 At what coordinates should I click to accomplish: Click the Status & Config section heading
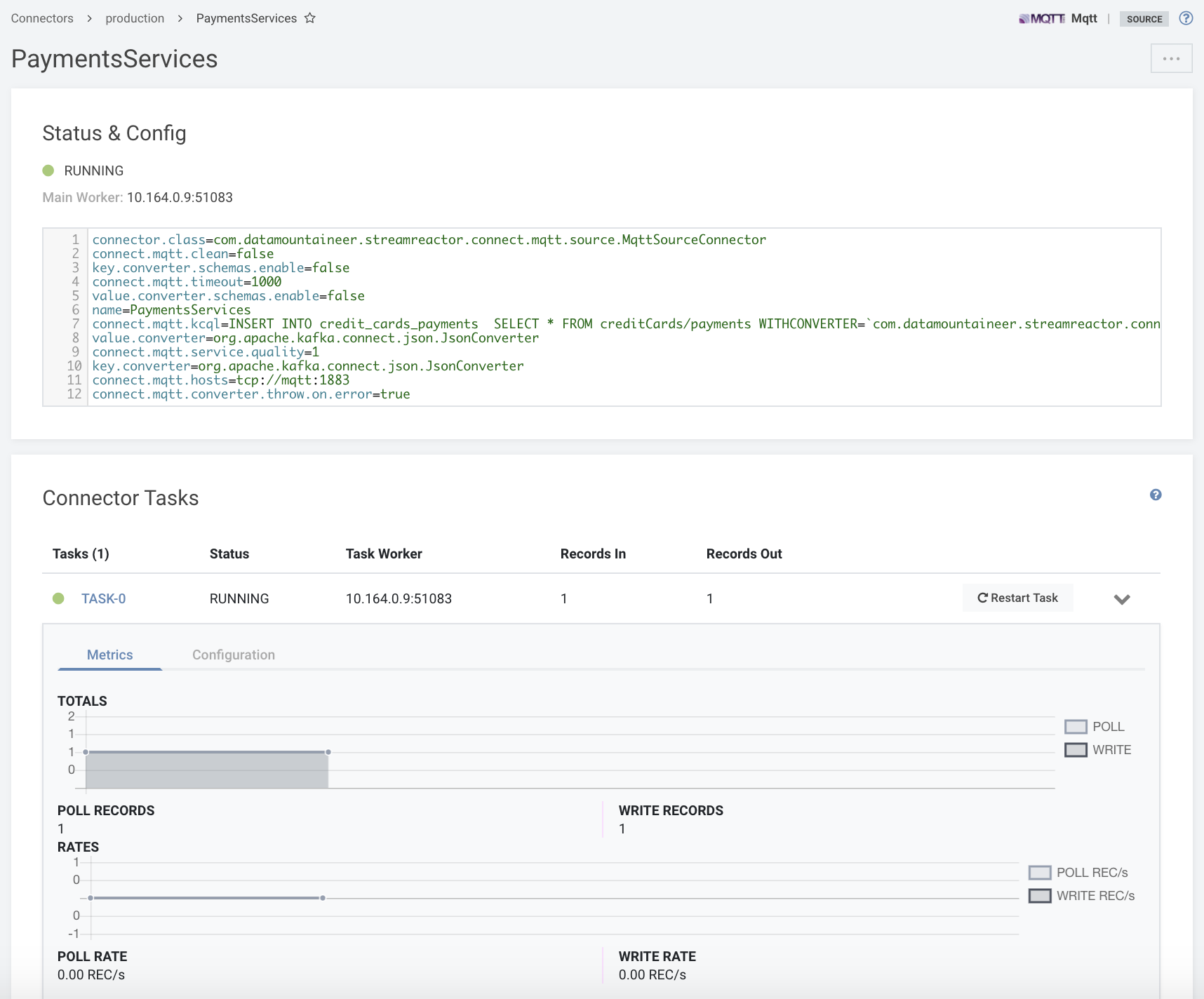point(114,133)
